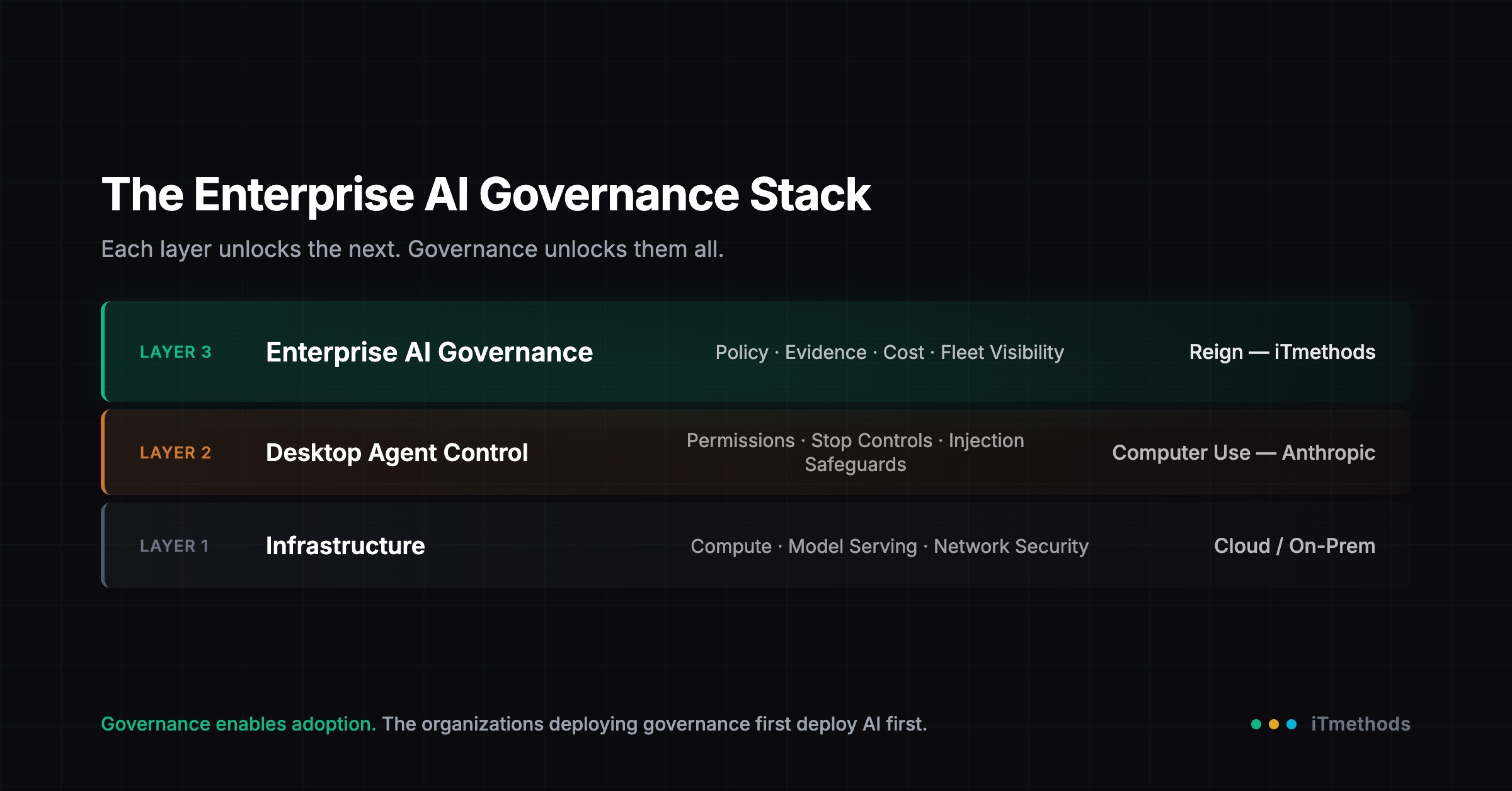Click the green accent bar on Layer 3

[x=105, y=351]
